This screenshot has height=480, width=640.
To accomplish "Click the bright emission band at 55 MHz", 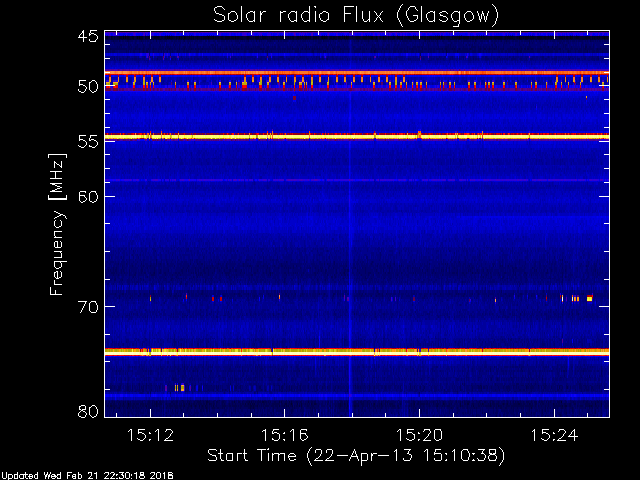I will click(x=357, y=137).
